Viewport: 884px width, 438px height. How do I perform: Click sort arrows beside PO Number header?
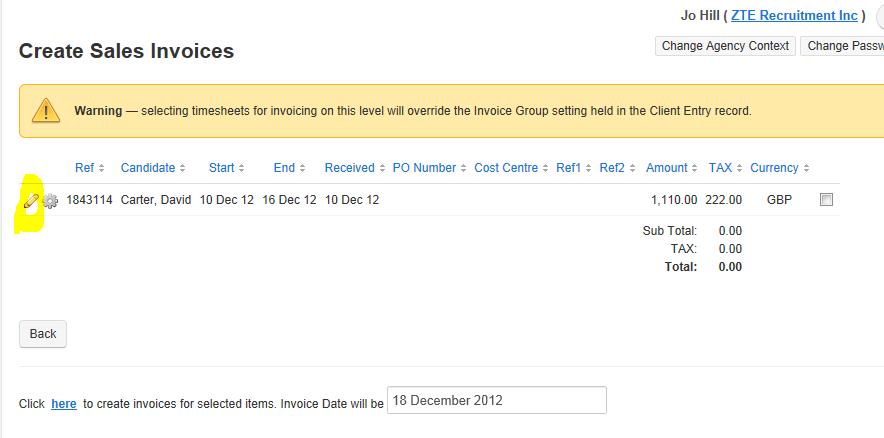(463, 168)
